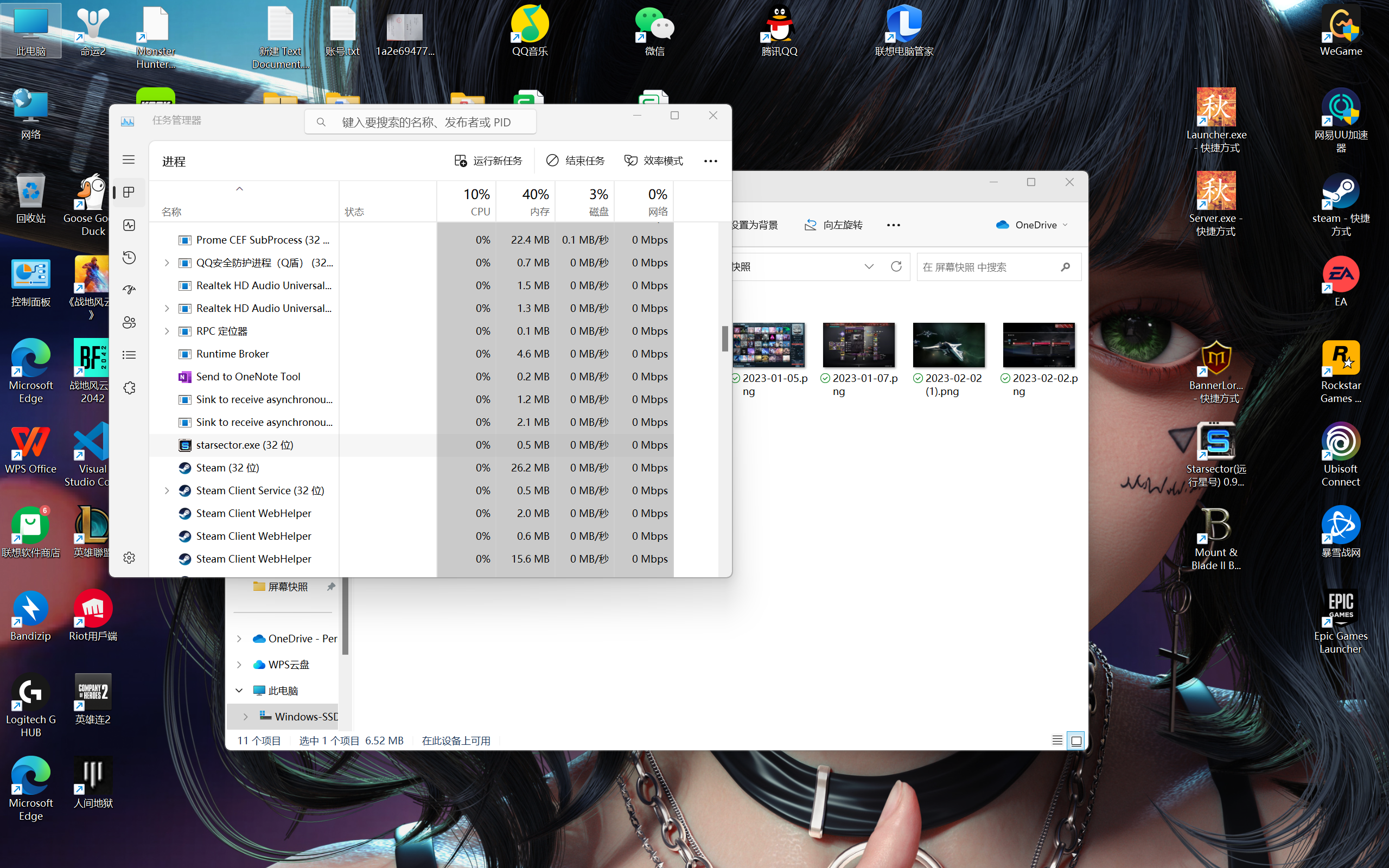Click the 运行新任务 button
This screenshot has height=868, width=1389.
point(488,161)
